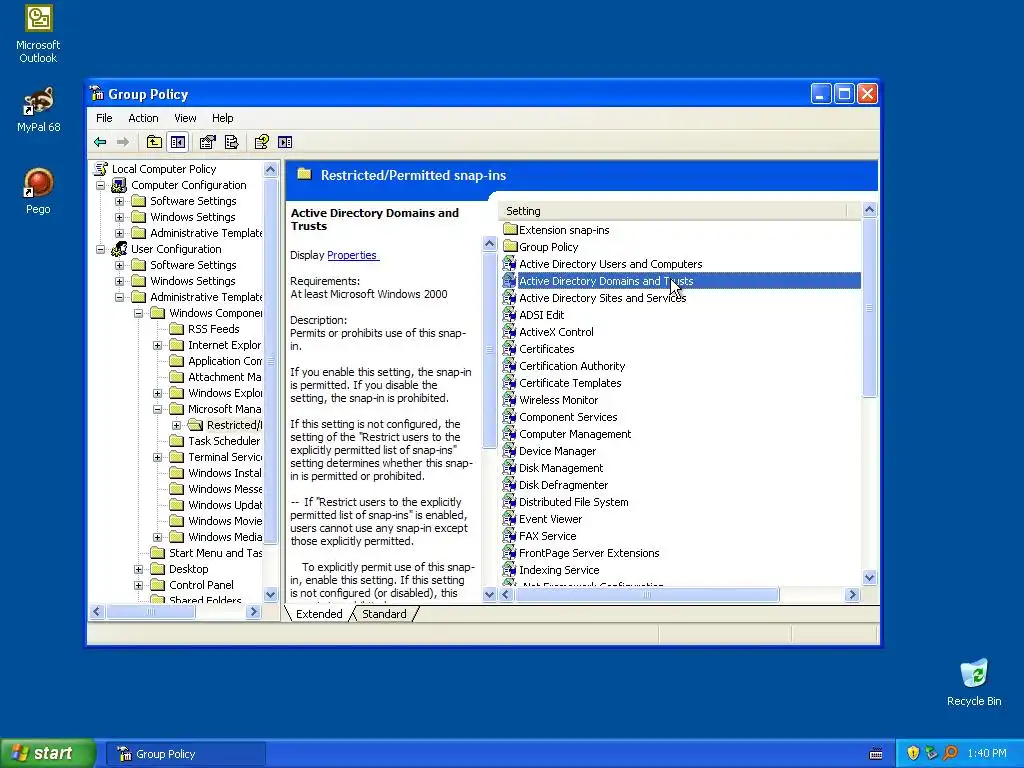The height and width of the screenshot is (768, 1024).
Task: Expand Administrative Templates under Computer Configuration
Action: click(120, 233)
